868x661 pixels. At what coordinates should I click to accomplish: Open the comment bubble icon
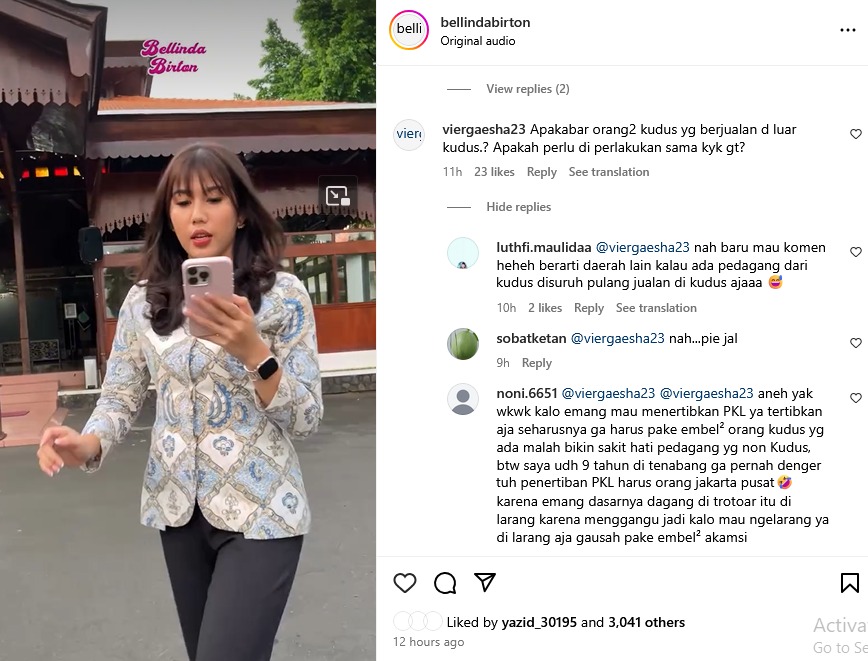[x=445, y=583]
